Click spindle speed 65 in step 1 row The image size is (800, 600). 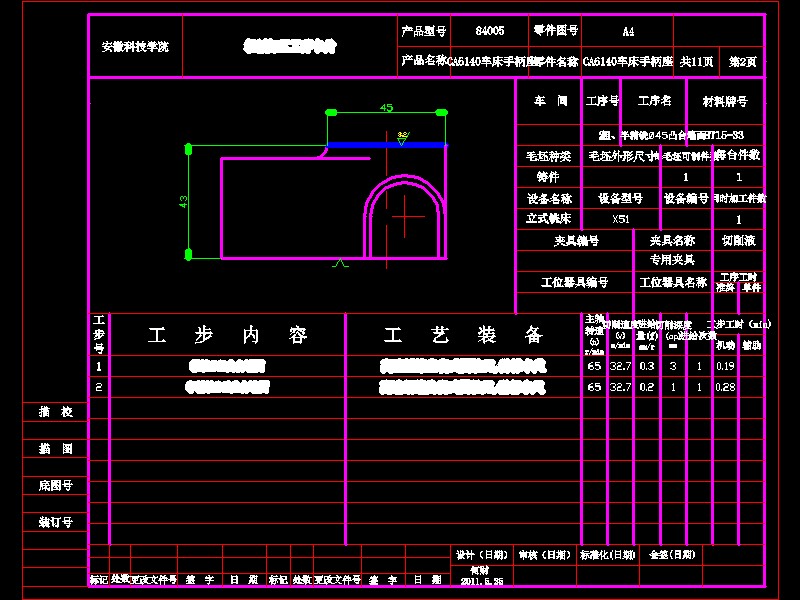(x=594, y=366)
